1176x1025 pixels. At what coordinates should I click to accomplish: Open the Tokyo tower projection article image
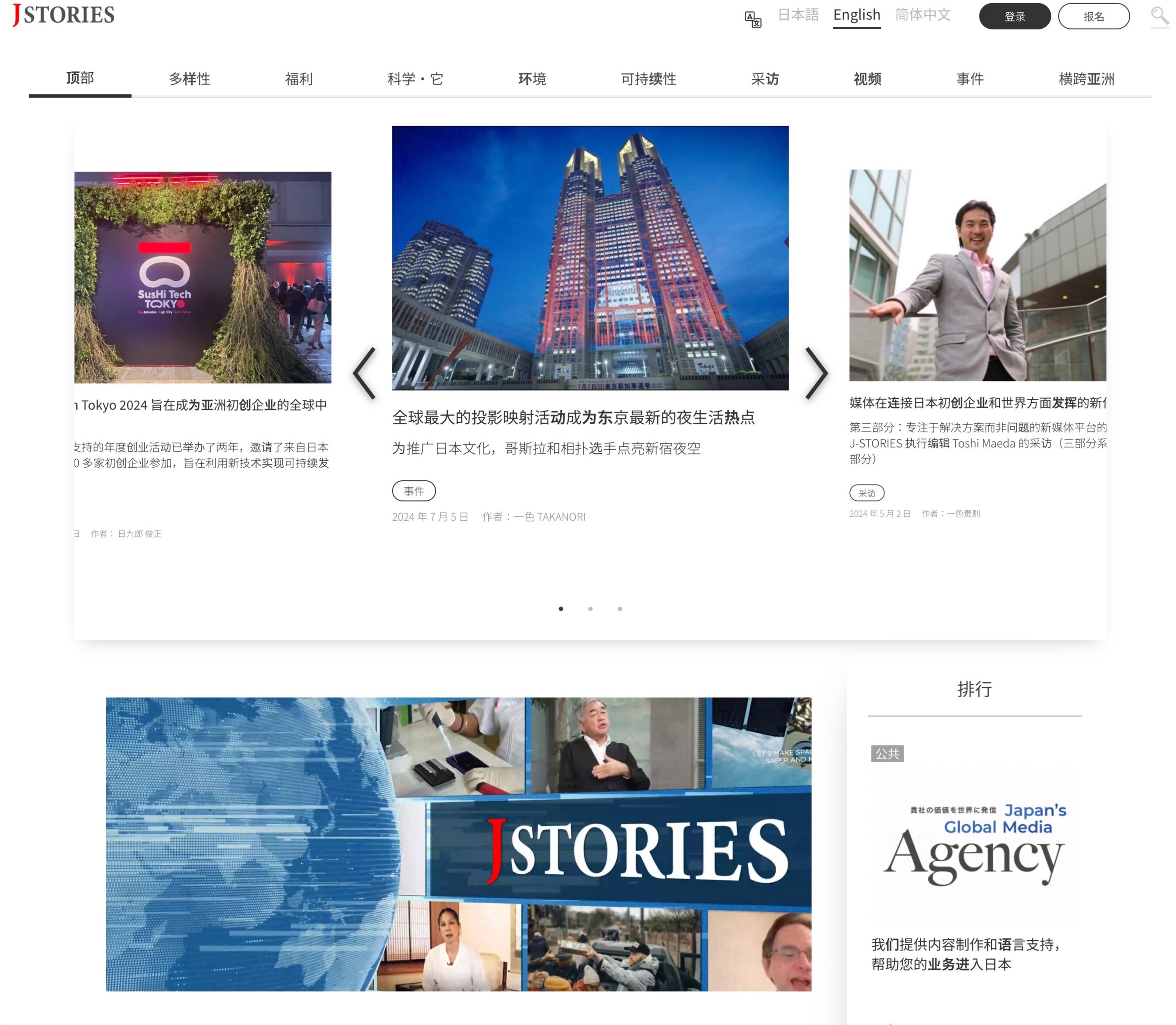click(590, 258)
